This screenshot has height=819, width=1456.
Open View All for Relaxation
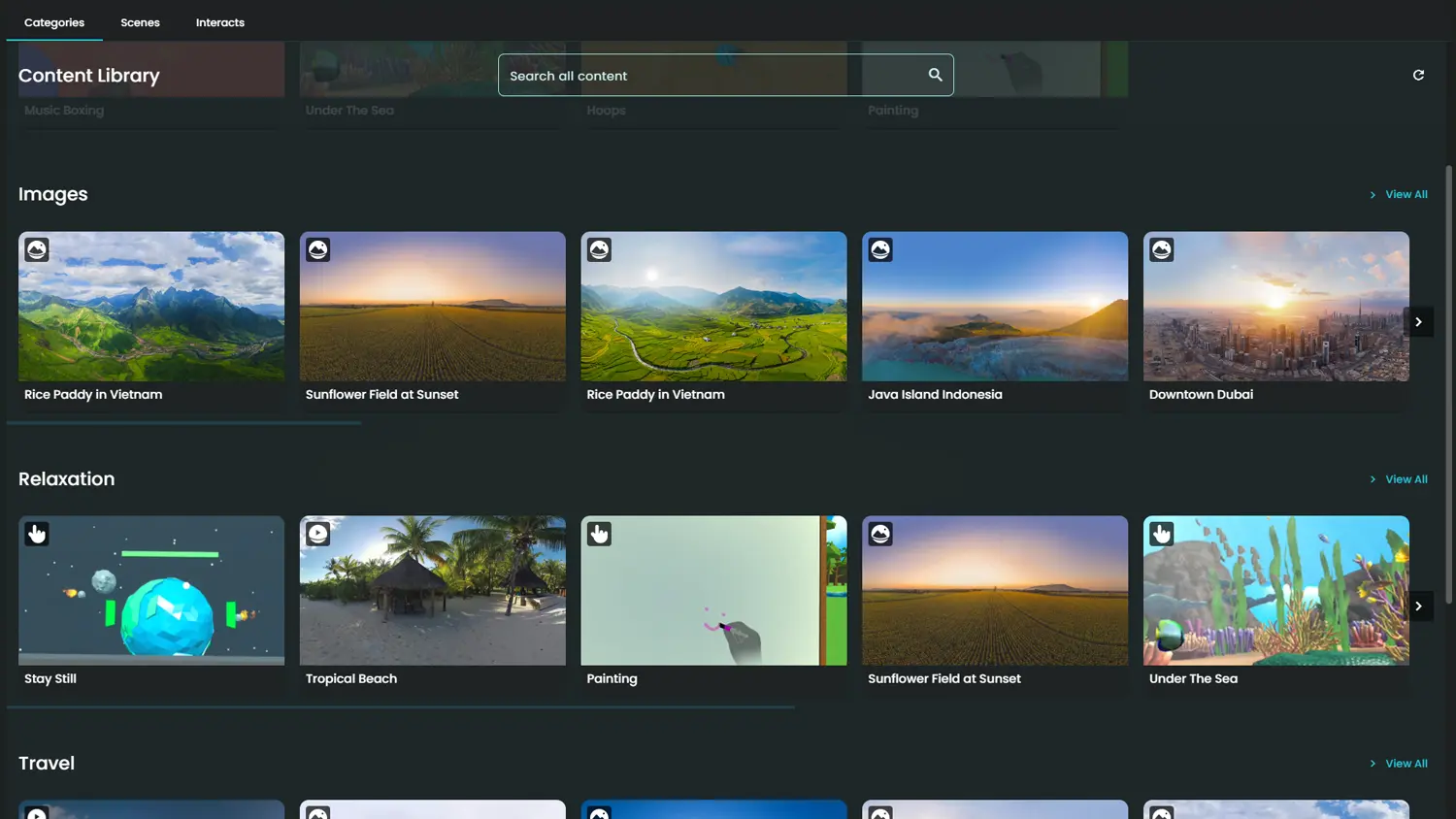1406,479
